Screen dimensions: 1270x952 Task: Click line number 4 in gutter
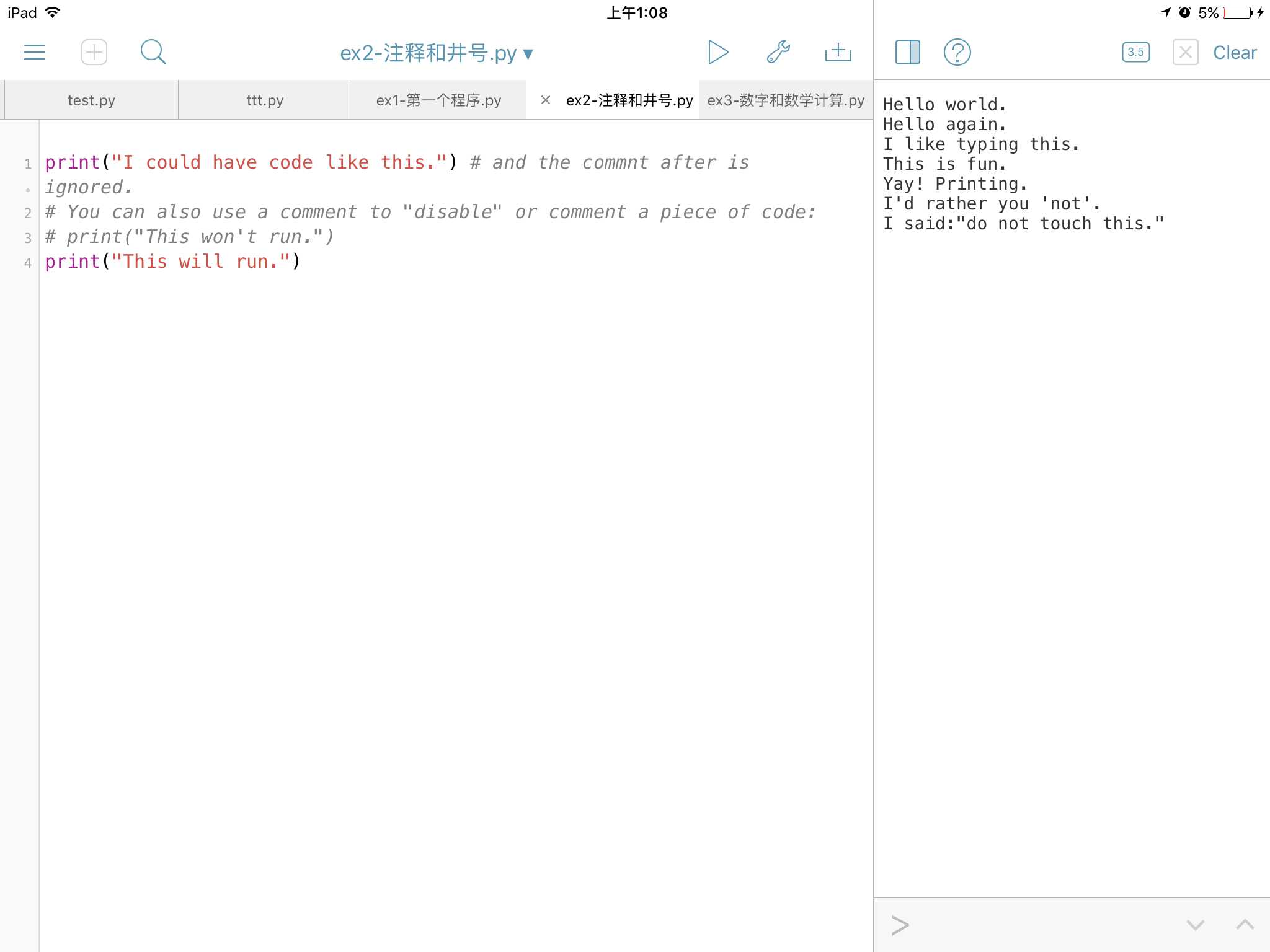tap(27, 263)
